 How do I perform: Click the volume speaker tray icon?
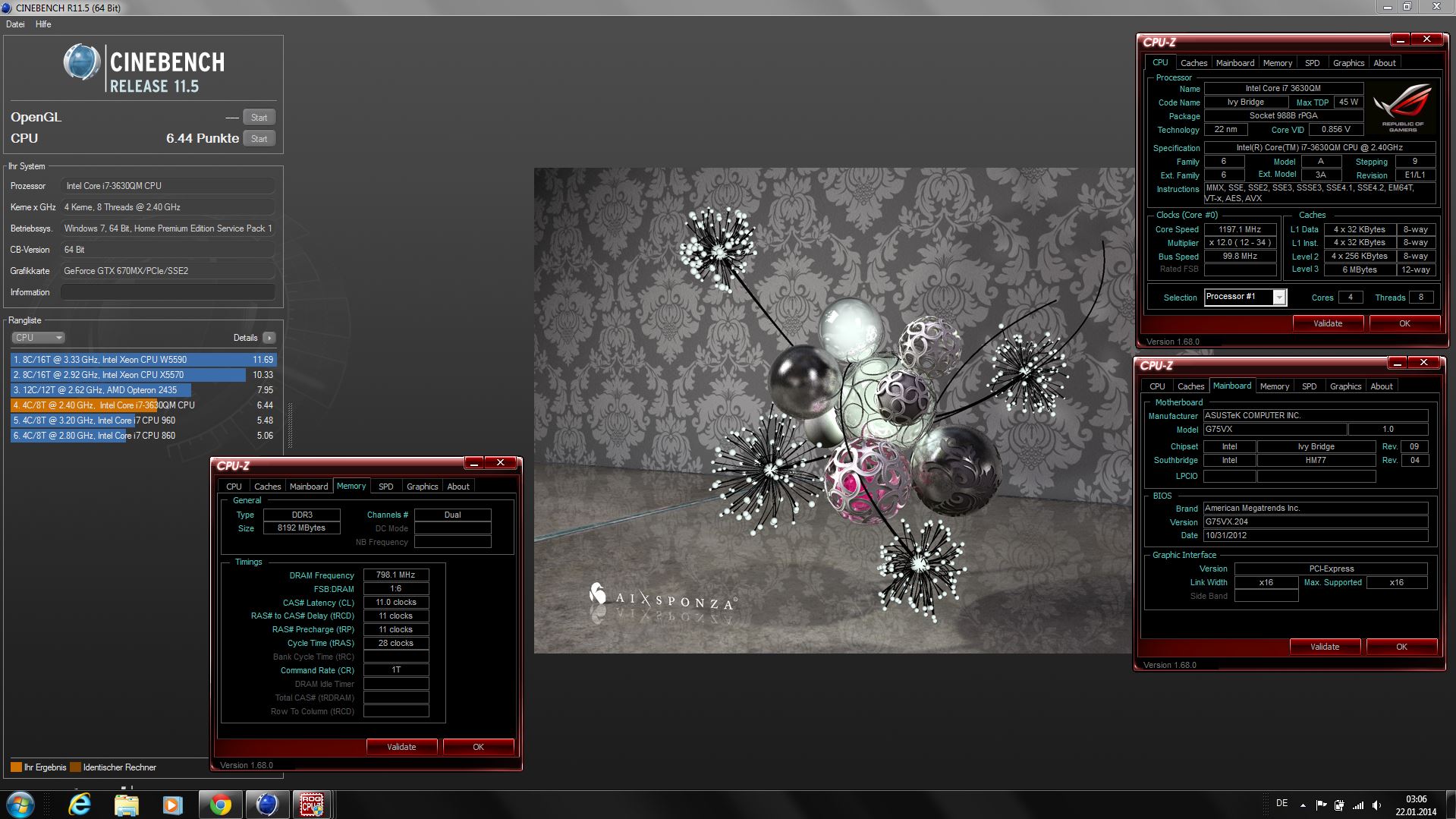point(1377,805)
